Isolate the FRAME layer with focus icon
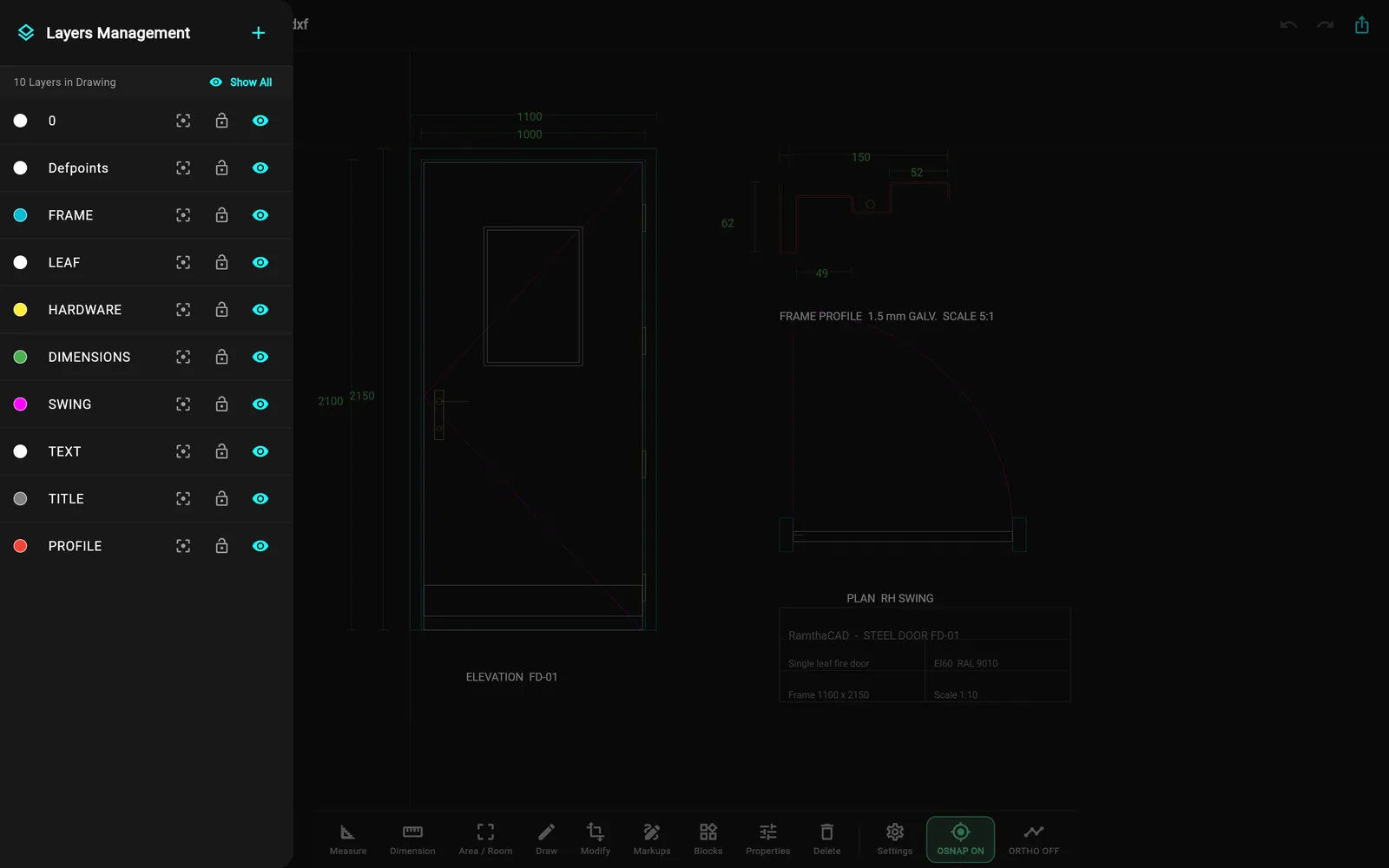This screenshot has width=1389, height=868. 183,215
